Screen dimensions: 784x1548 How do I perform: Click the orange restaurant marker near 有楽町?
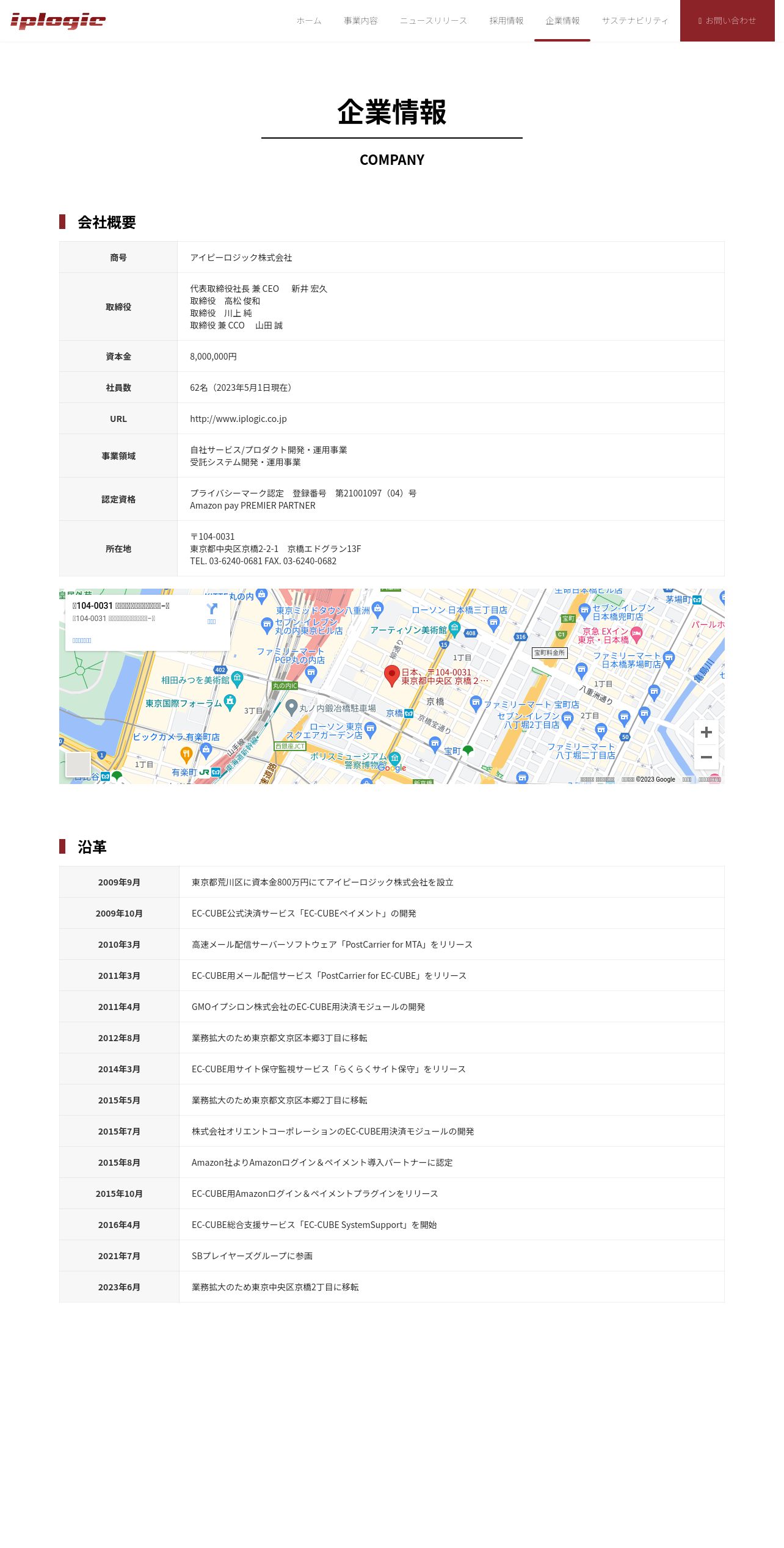[186, 755]
